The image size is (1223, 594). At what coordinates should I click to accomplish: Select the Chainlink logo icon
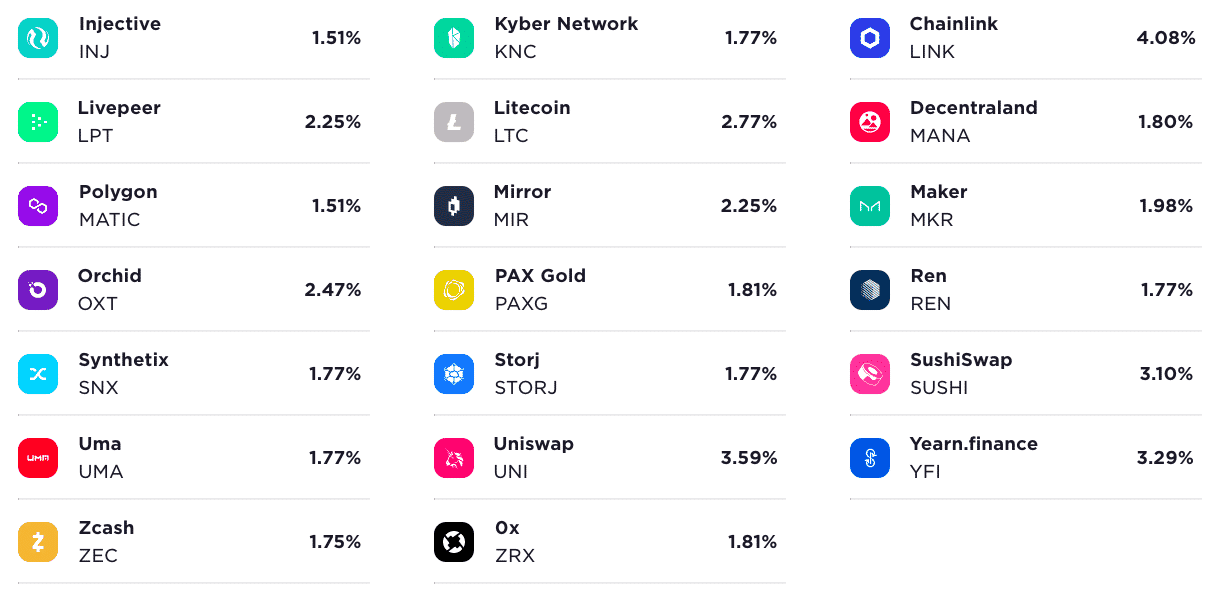pos(869,37)
